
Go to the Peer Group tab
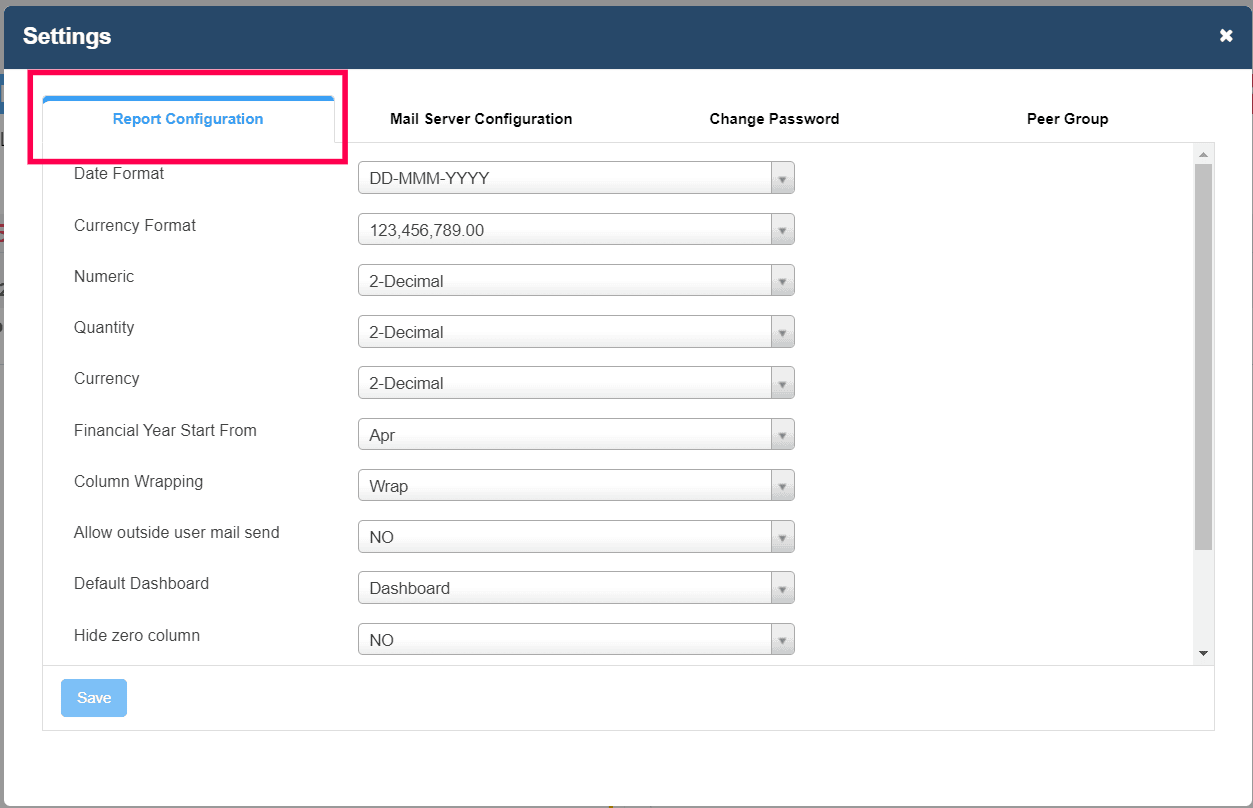tap(1067, 119)
